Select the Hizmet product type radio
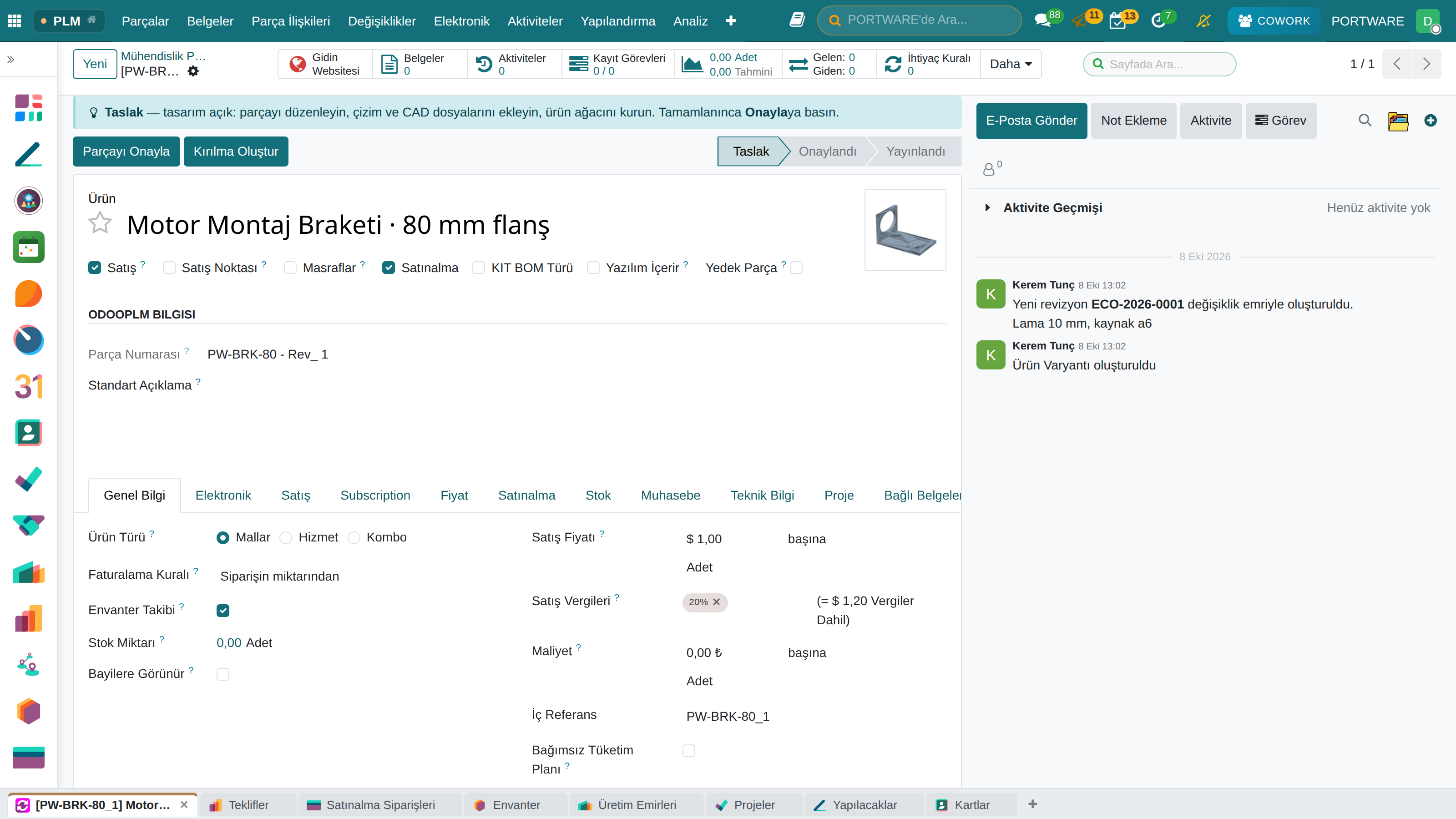This screenshot has width=1456, height=819. [x=286, y=537]
